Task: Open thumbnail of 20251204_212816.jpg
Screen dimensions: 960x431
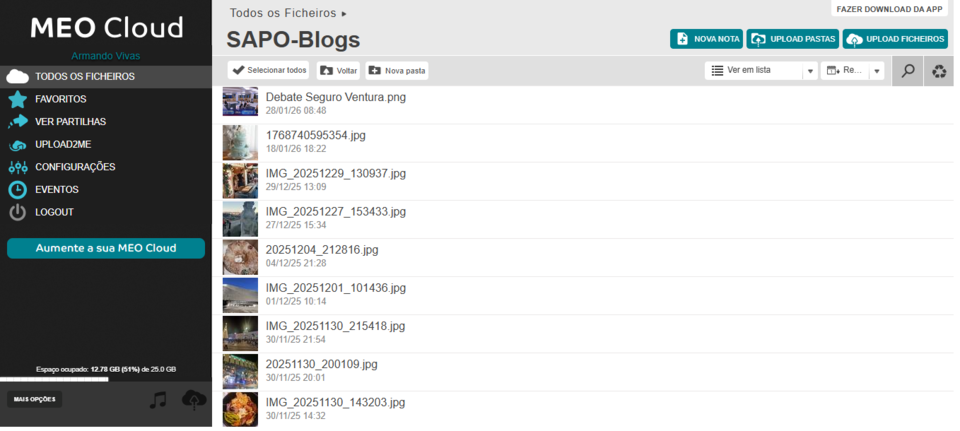Action: click(x=240, y=257)
